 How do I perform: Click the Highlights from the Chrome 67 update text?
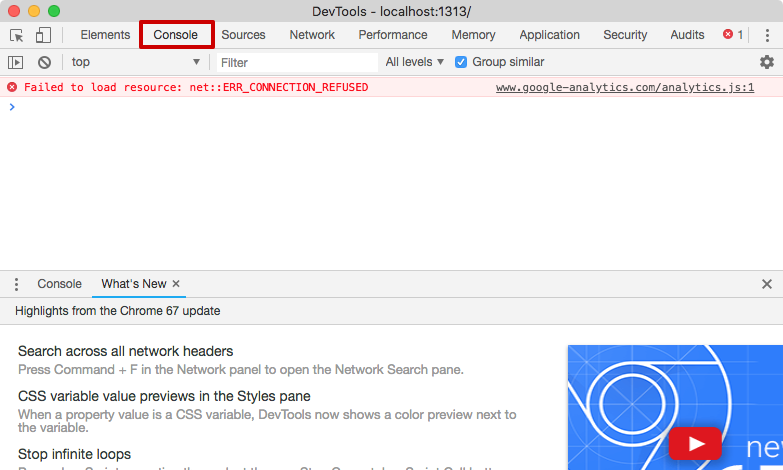click(x=117, y=311)
